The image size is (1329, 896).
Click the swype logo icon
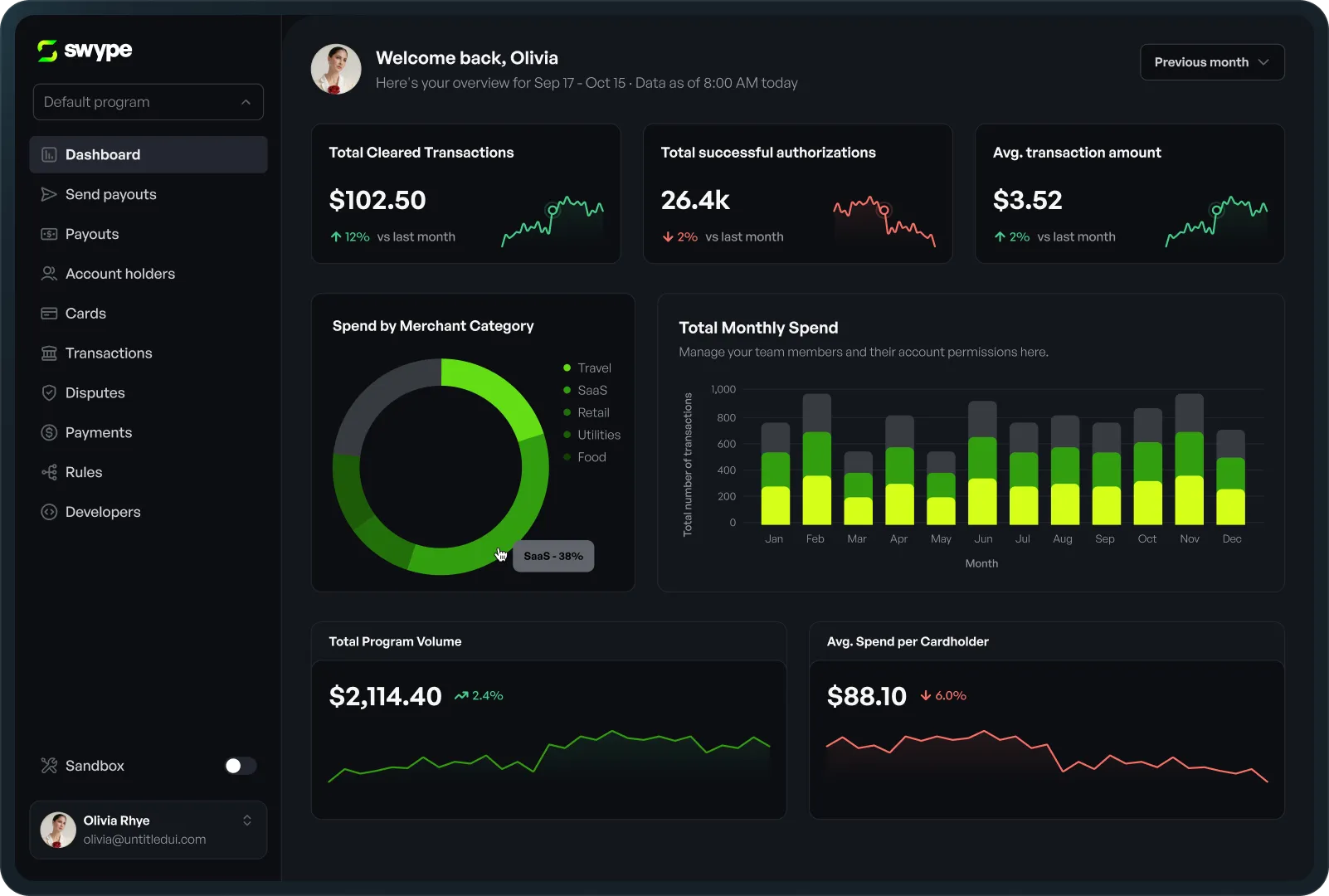(x=47, y=51)
